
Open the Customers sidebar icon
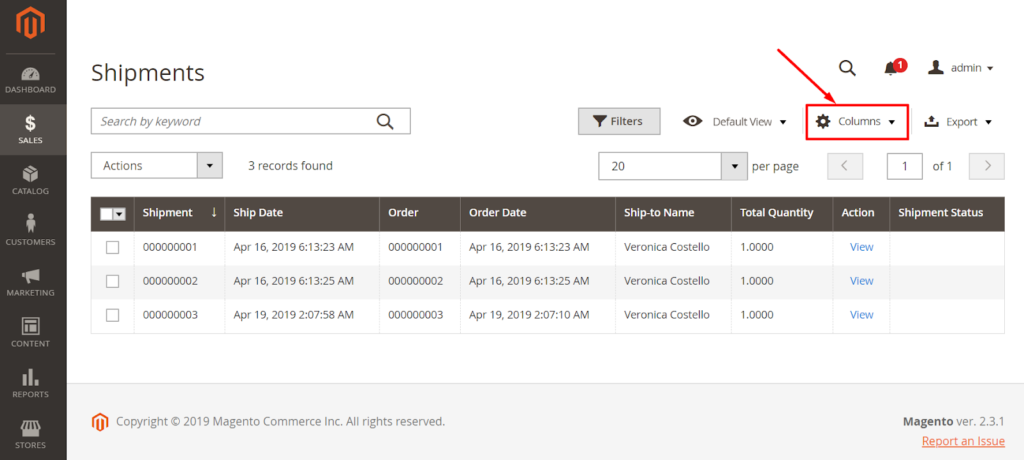(x=31, y=223)
